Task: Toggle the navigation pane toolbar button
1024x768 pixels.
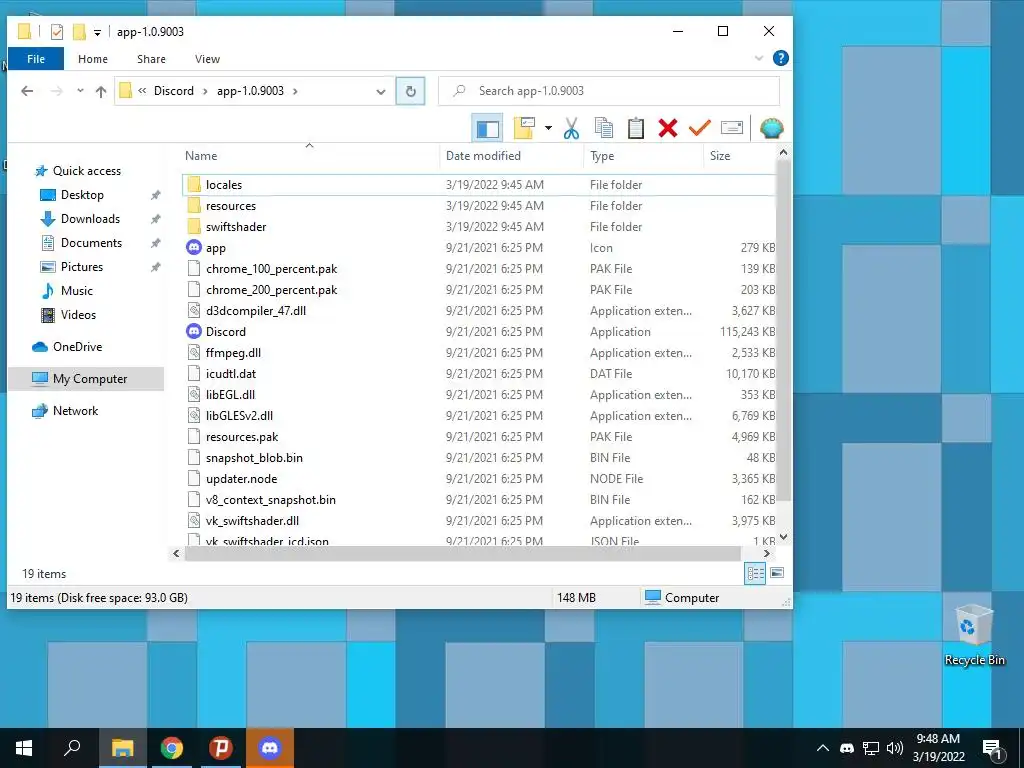Action: coord(487,128)
